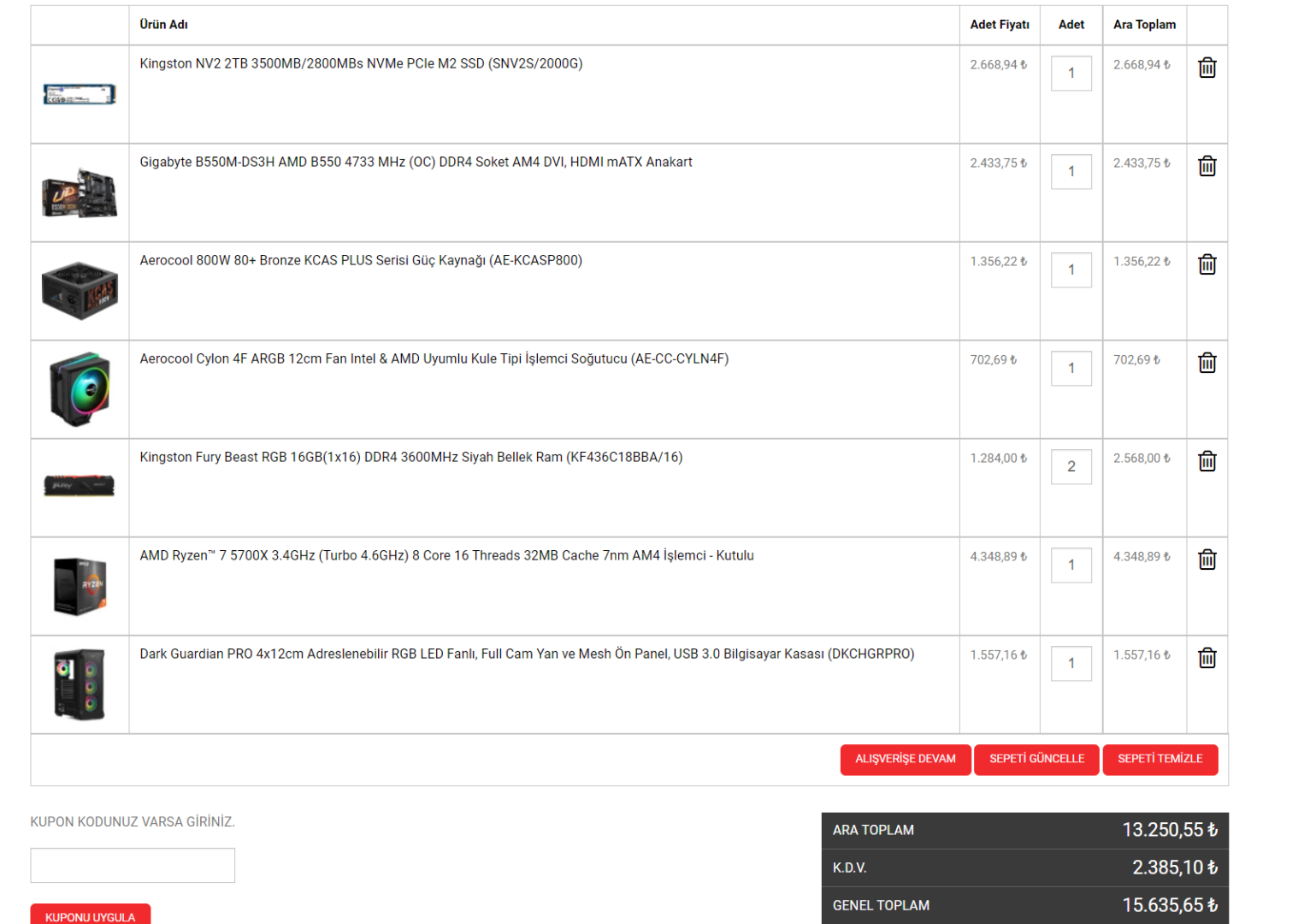Click the Ürün Adı column header
The width and height of the screenshot is (1316, 924).
point(163,25)
